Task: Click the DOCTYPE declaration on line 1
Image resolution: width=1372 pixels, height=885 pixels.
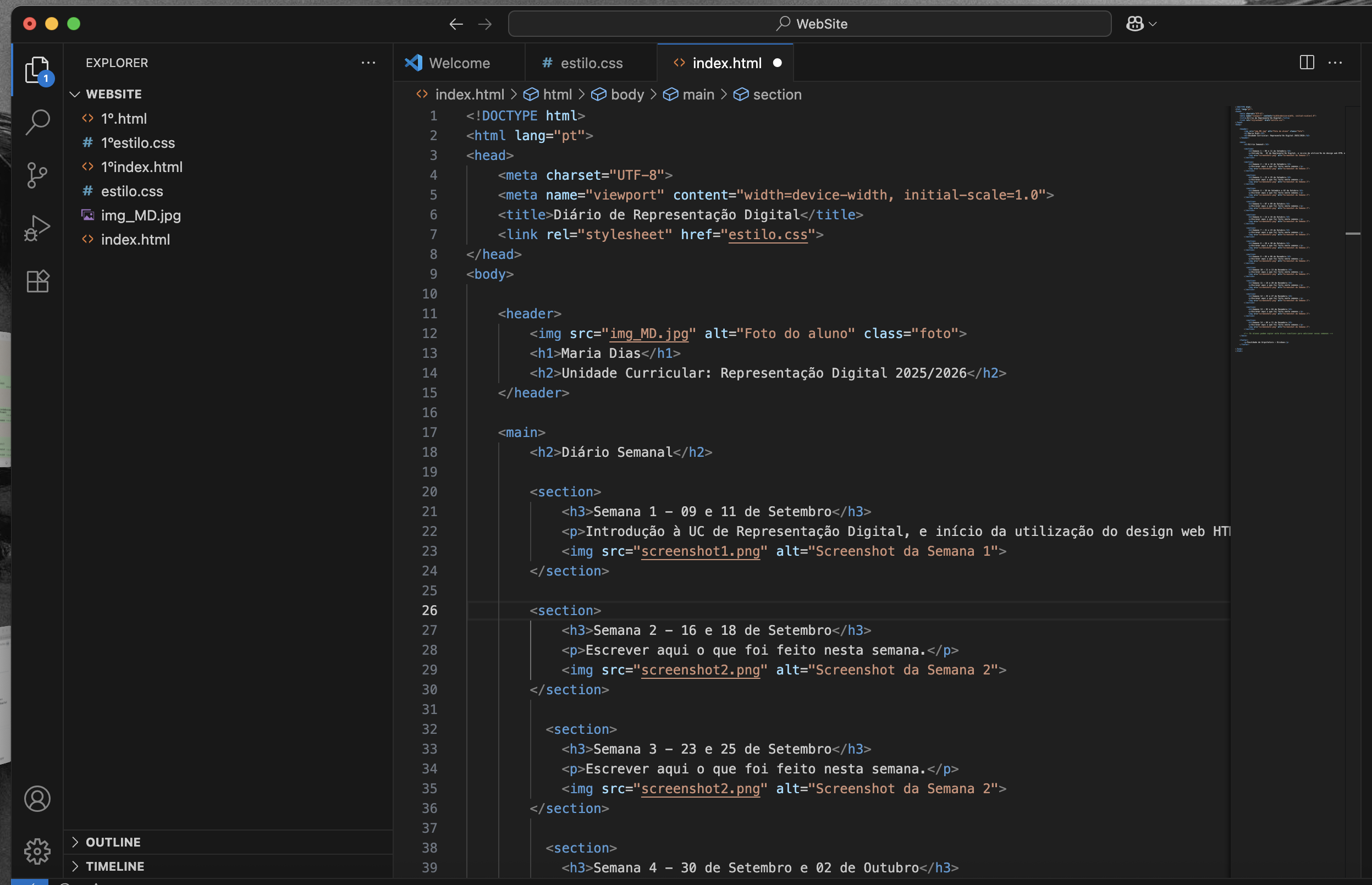Action: click(x=525, y=115)
